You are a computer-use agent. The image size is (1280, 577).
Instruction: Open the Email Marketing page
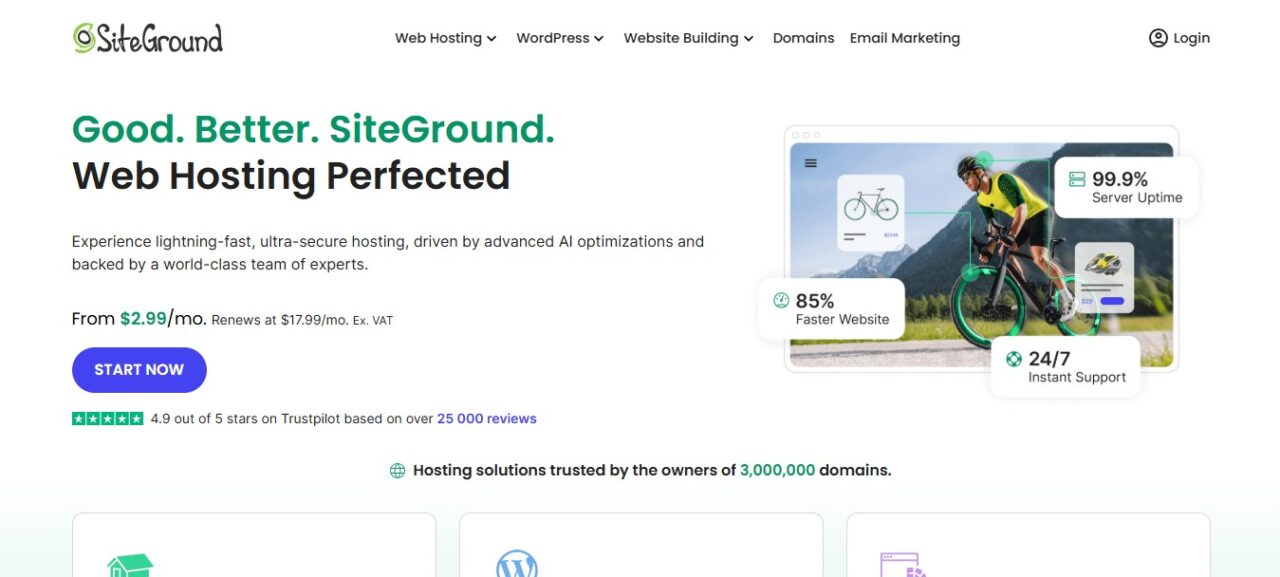pos(904,38)
